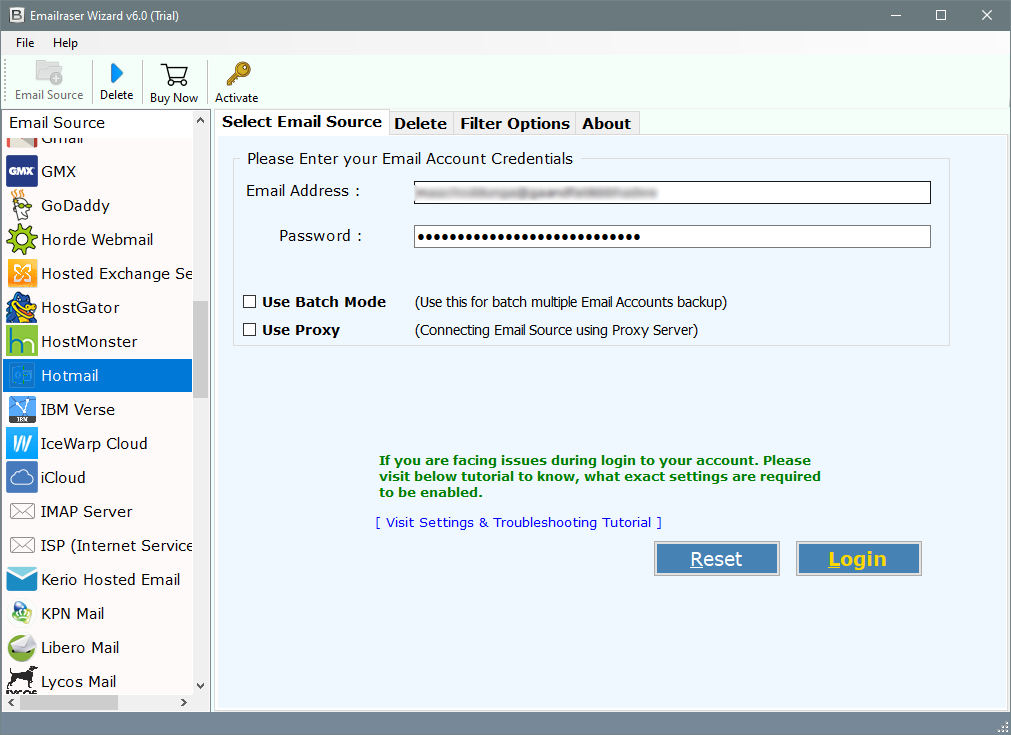Select the Horde Webmail gear icon
This screenshot has width=1011, height=735.
pyautogui.click(x=22, y=240)
